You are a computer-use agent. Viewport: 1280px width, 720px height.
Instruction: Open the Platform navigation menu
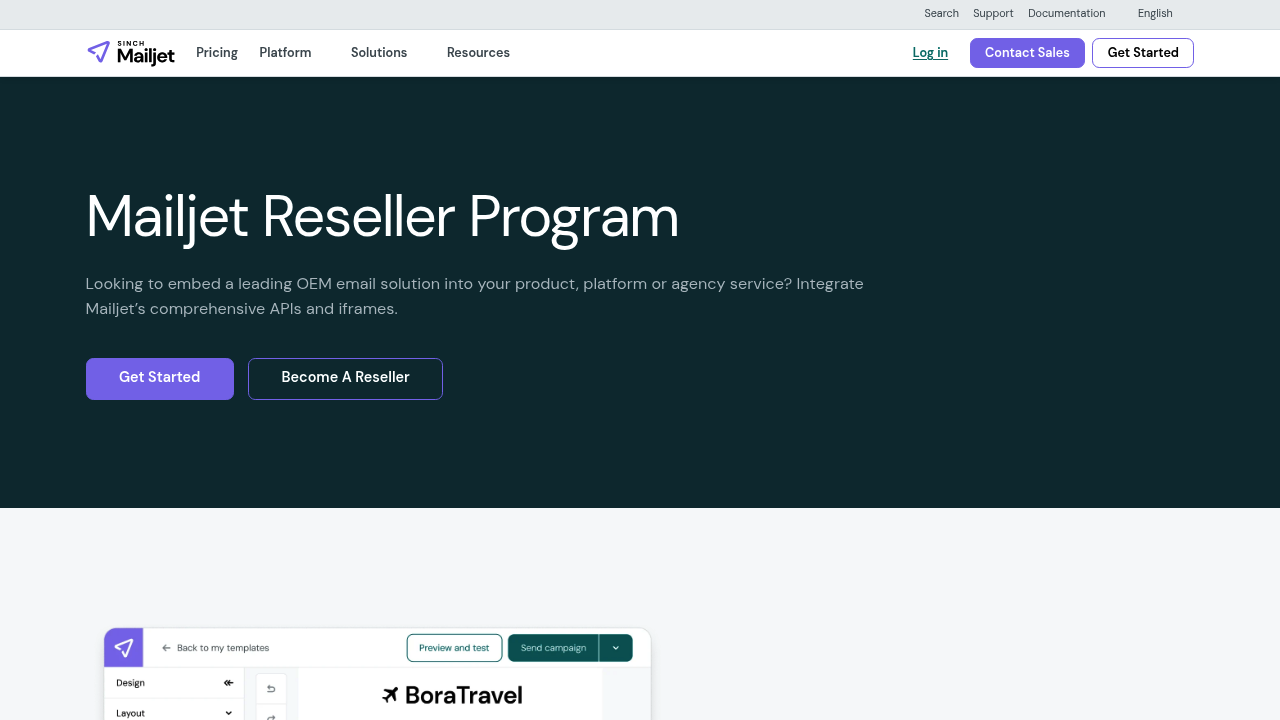(285, 53)
